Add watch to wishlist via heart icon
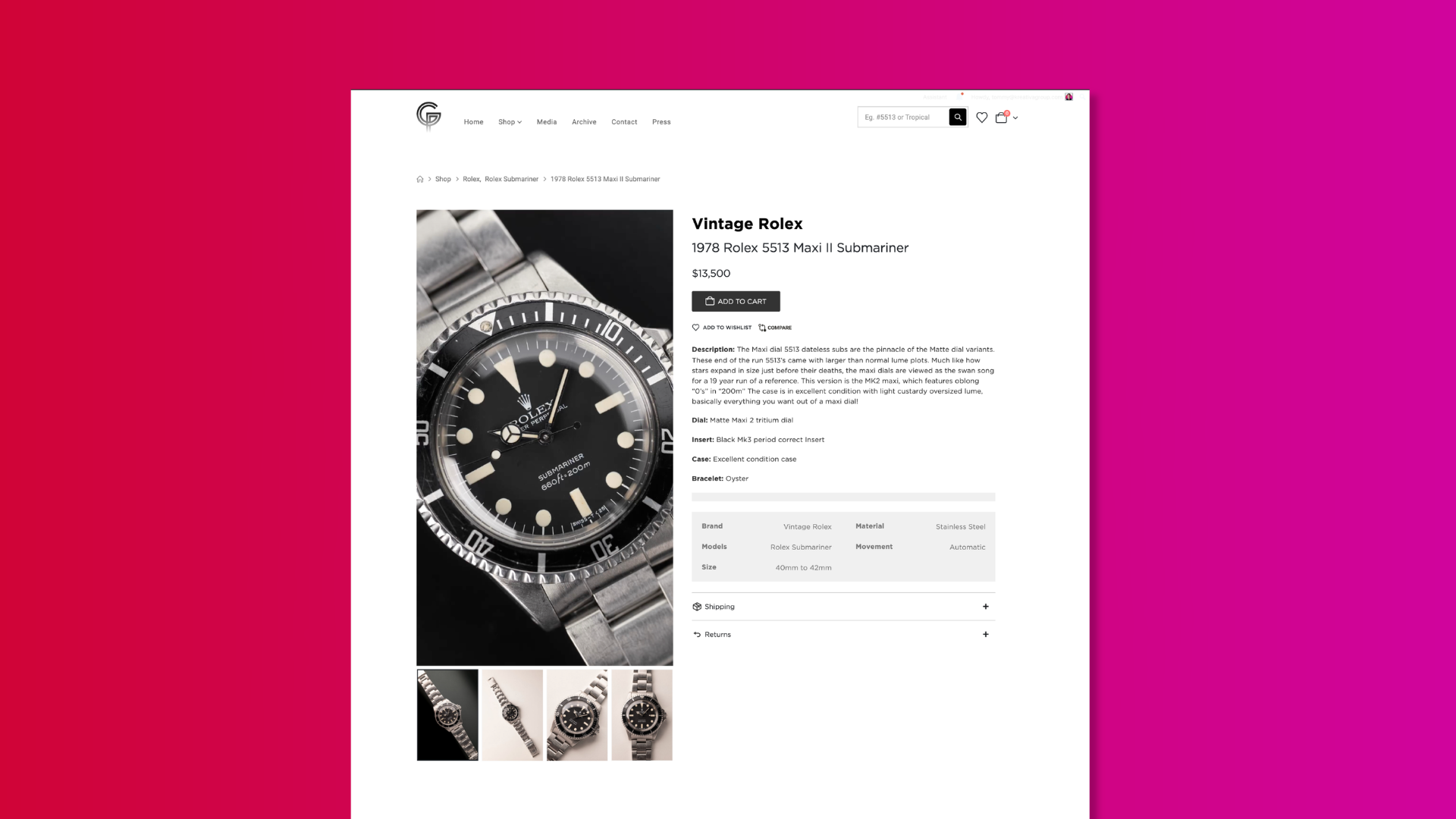 (695, 328)
